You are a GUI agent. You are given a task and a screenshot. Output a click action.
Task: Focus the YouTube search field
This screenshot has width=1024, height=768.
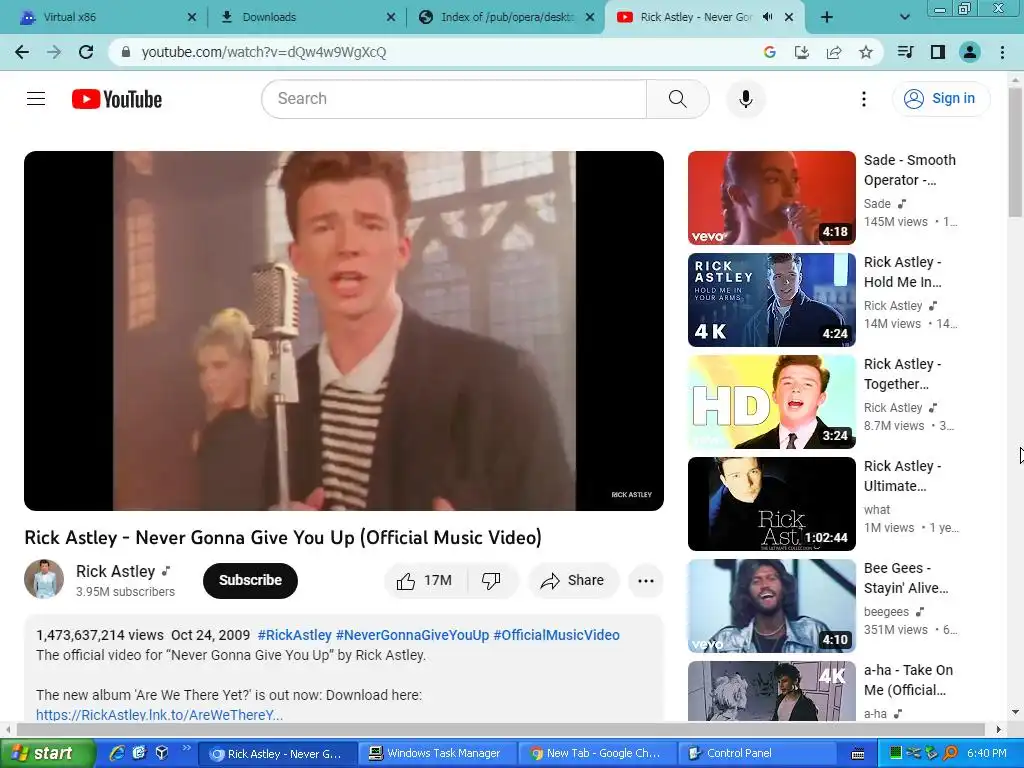[454, 99]
